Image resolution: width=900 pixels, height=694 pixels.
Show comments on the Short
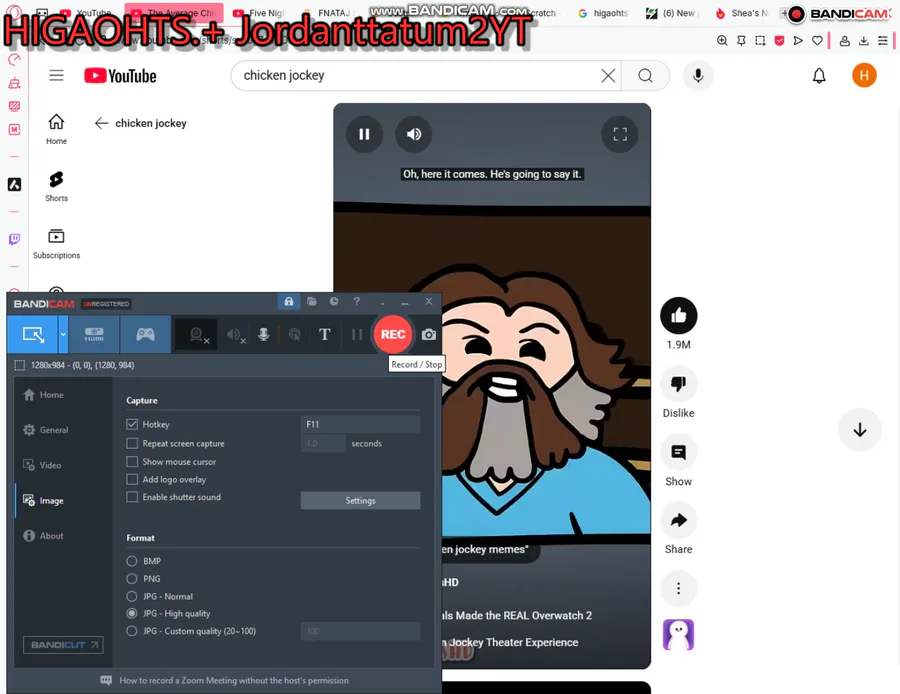tap(678, 452)
